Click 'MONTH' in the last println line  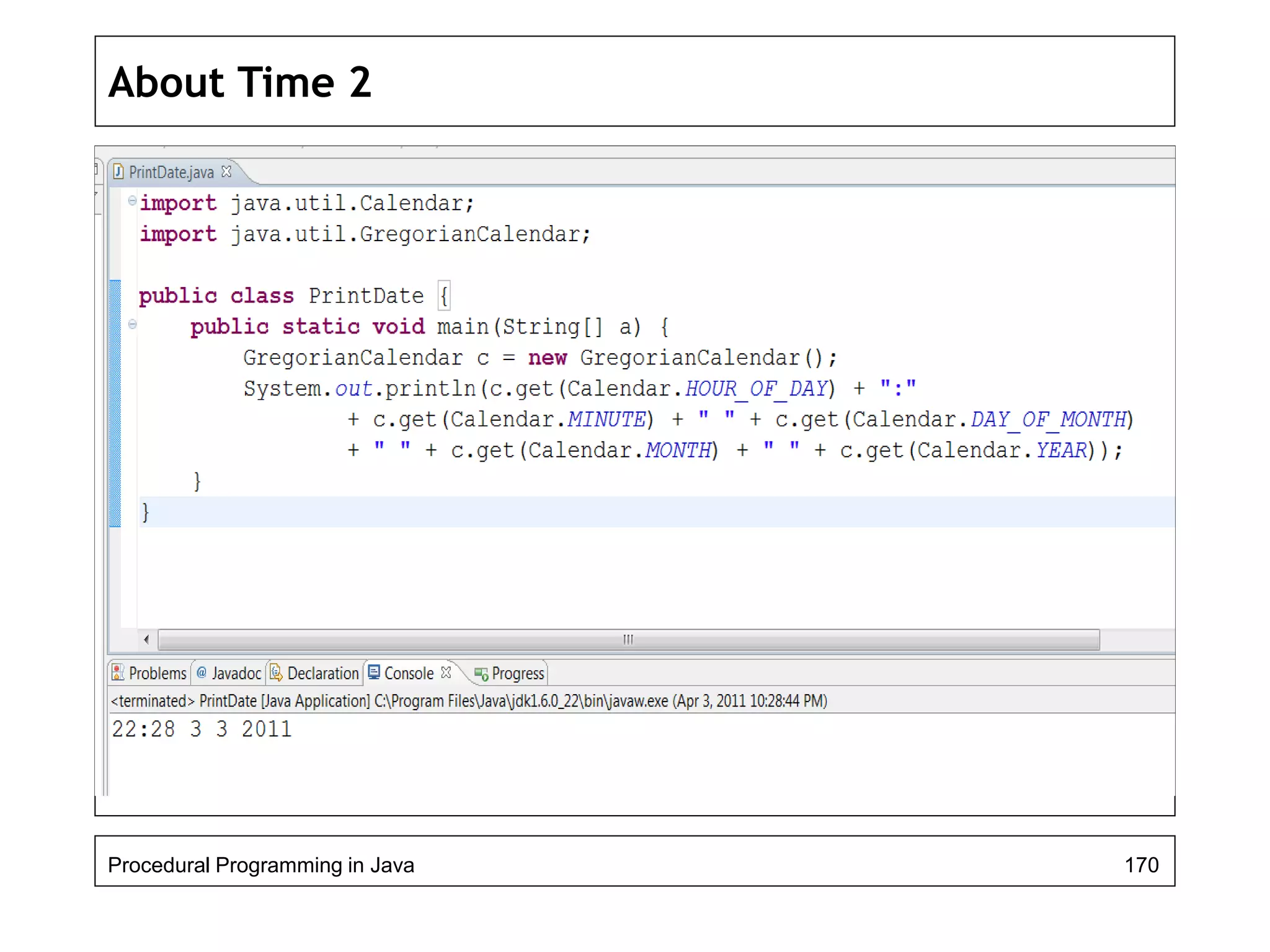click(x=678, y=451)
